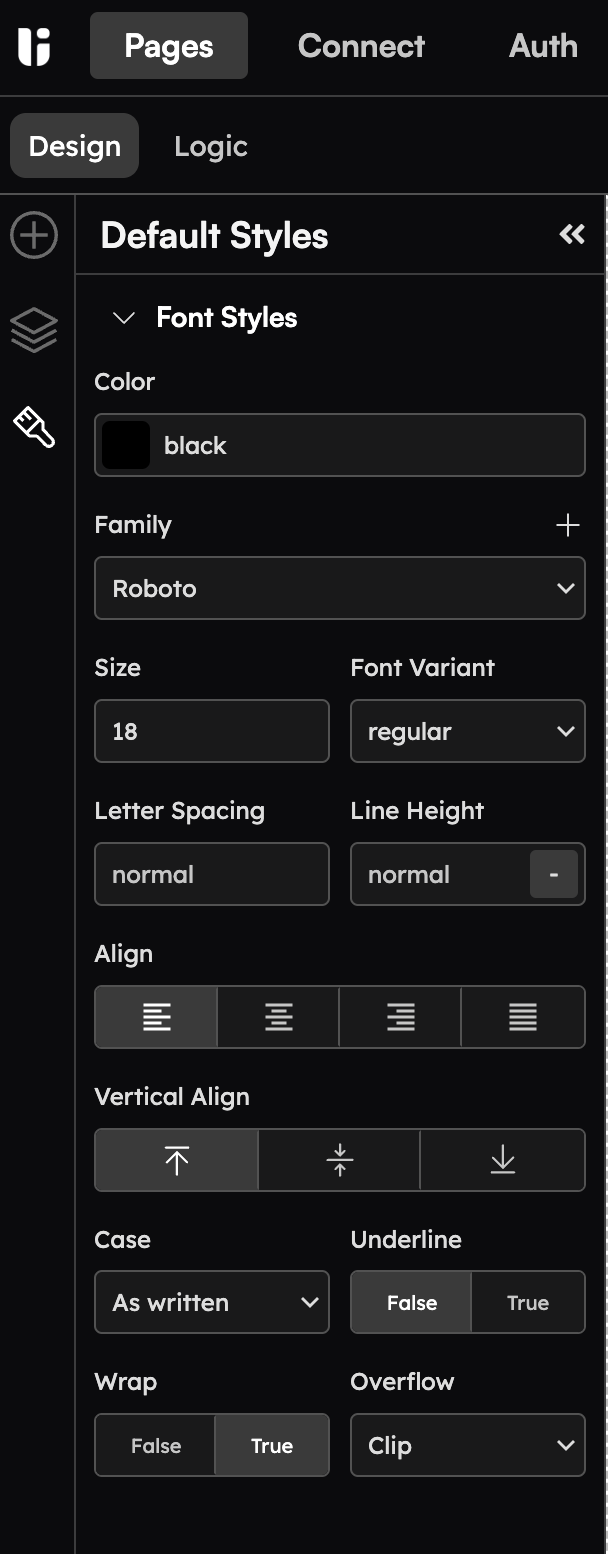Select False for Underline option
This screenshot has width=608, height=1554.
(412, 1303)
